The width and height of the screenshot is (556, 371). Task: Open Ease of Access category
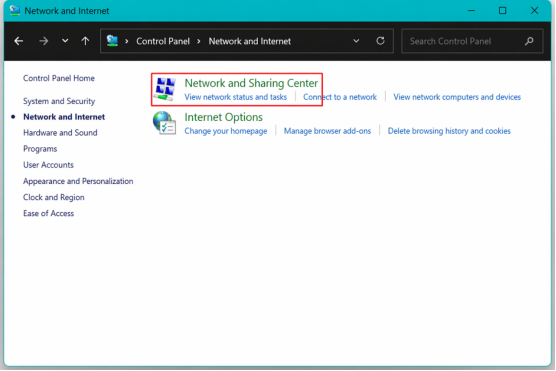tap(49, 214)
